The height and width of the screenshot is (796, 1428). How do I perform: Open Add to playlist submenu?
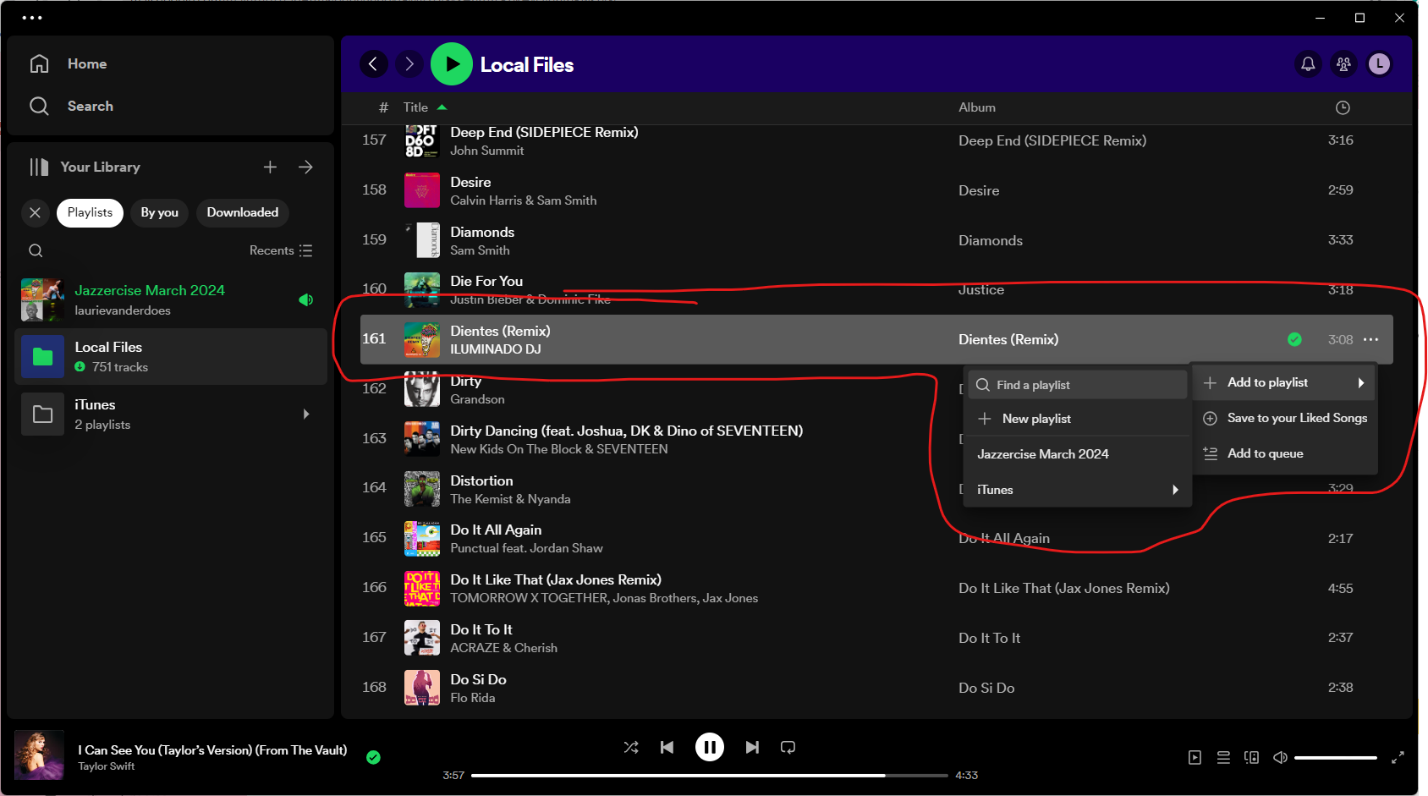(1284, 383)
